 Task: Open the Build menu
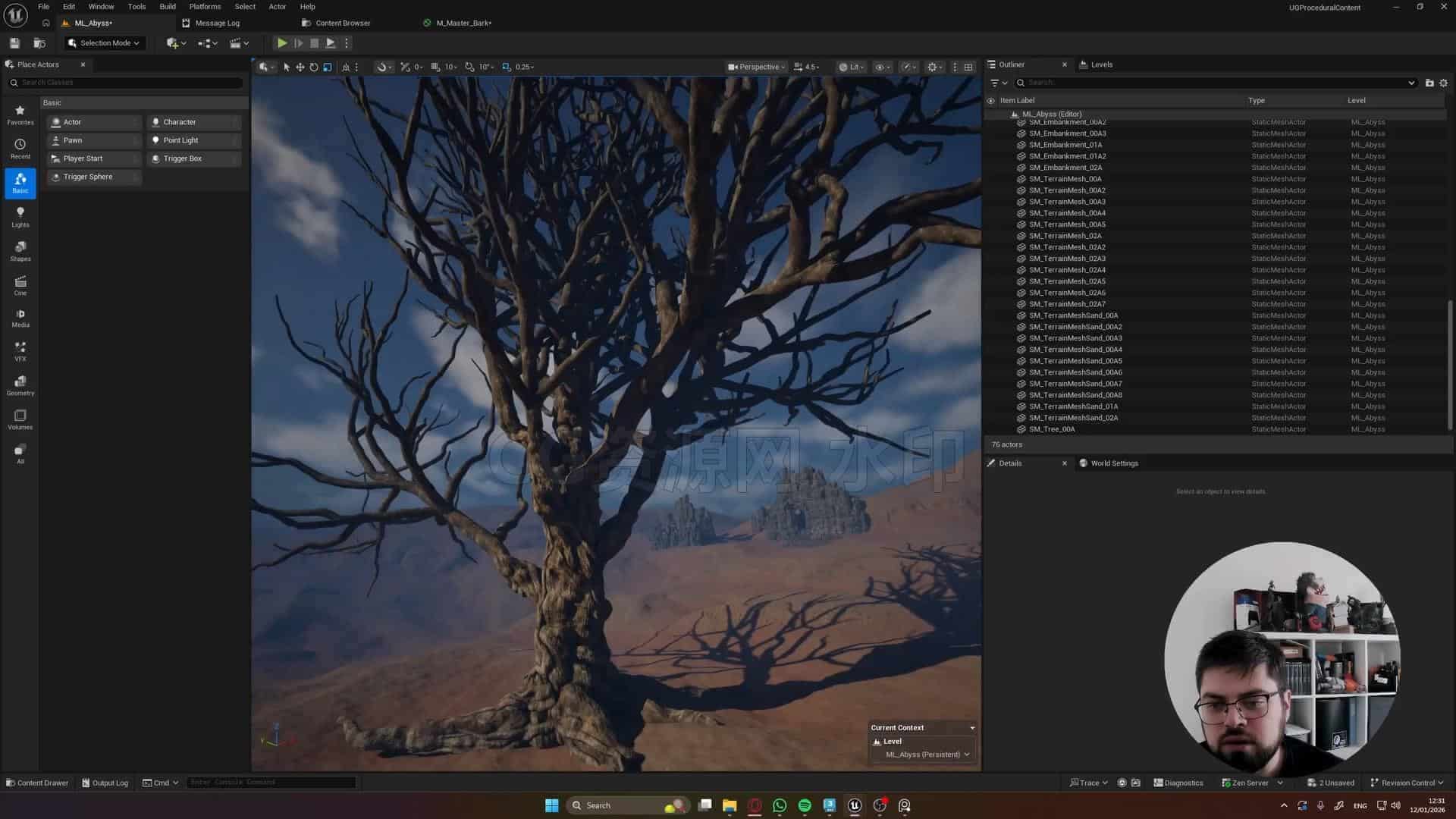168,7
